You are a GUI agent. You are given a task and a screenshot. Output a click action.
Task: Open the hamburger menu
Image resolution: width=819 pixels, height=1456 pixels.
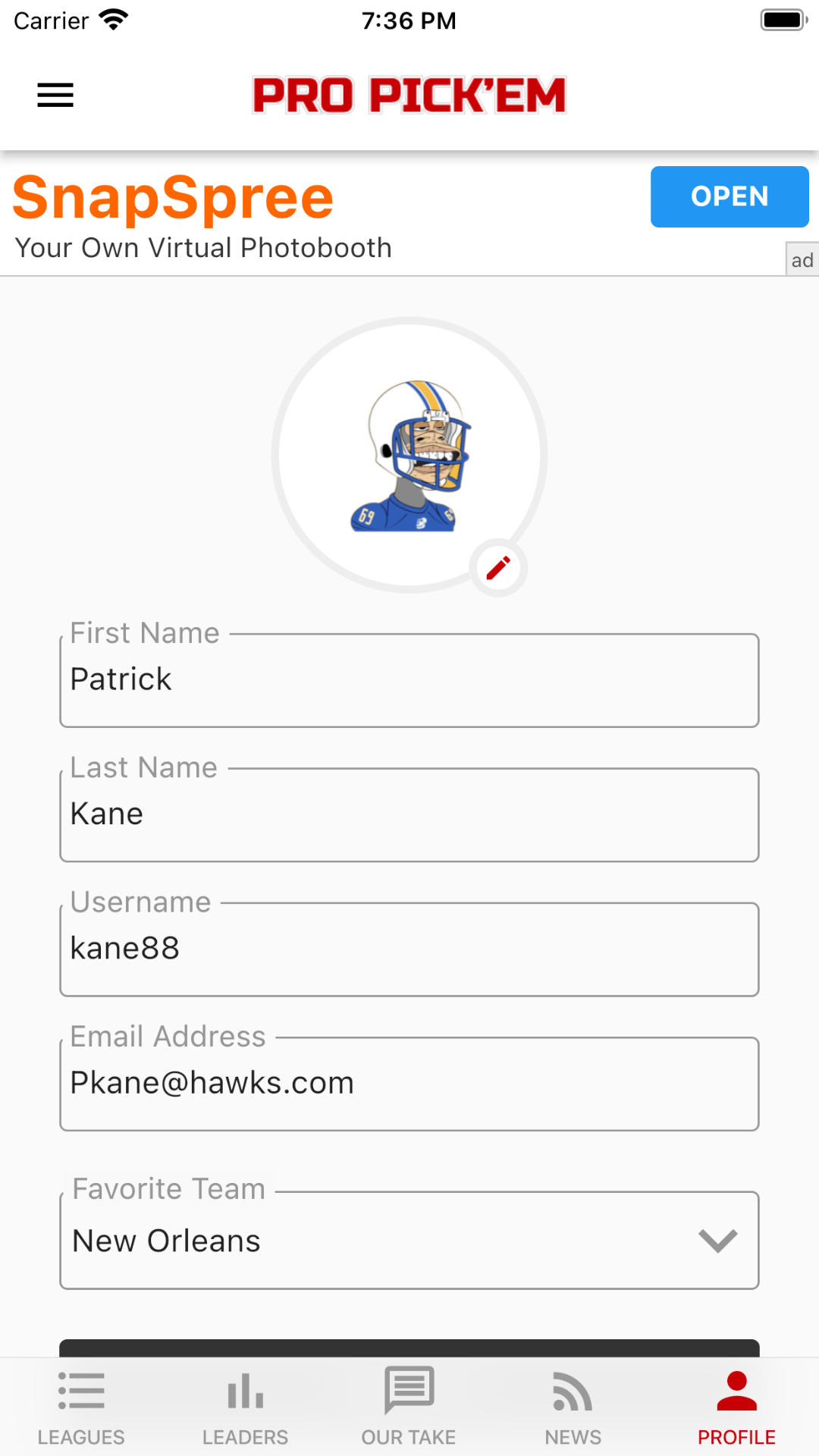55,96
